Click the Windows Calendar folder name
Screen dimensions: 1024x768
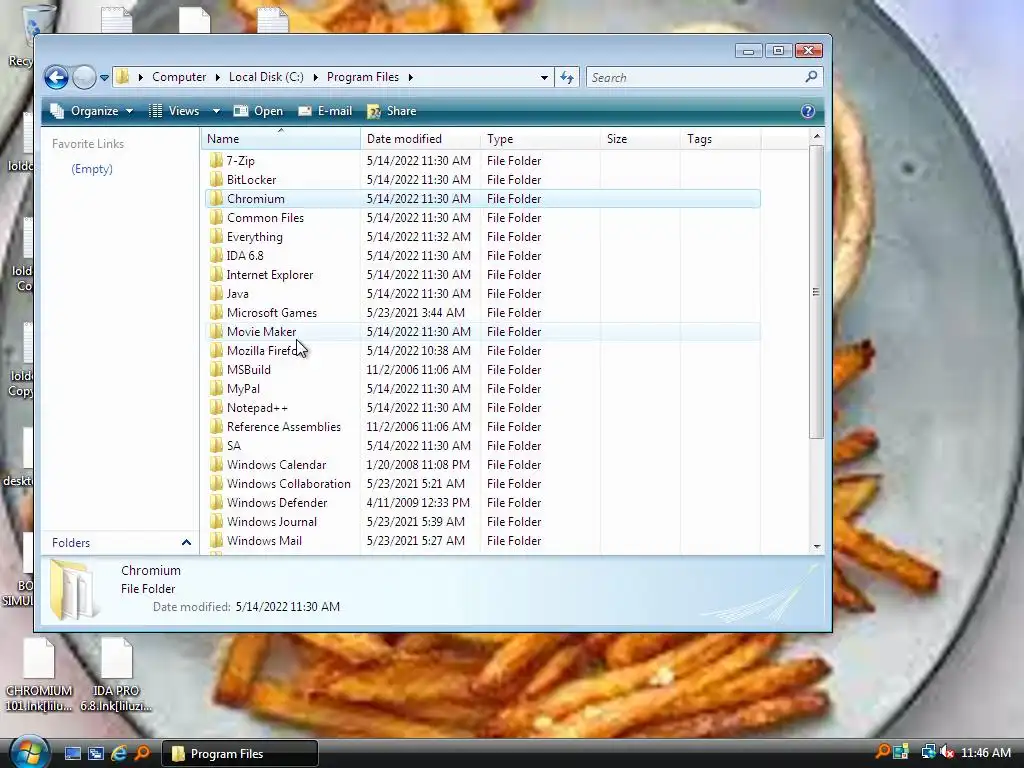tap(276, 464)
